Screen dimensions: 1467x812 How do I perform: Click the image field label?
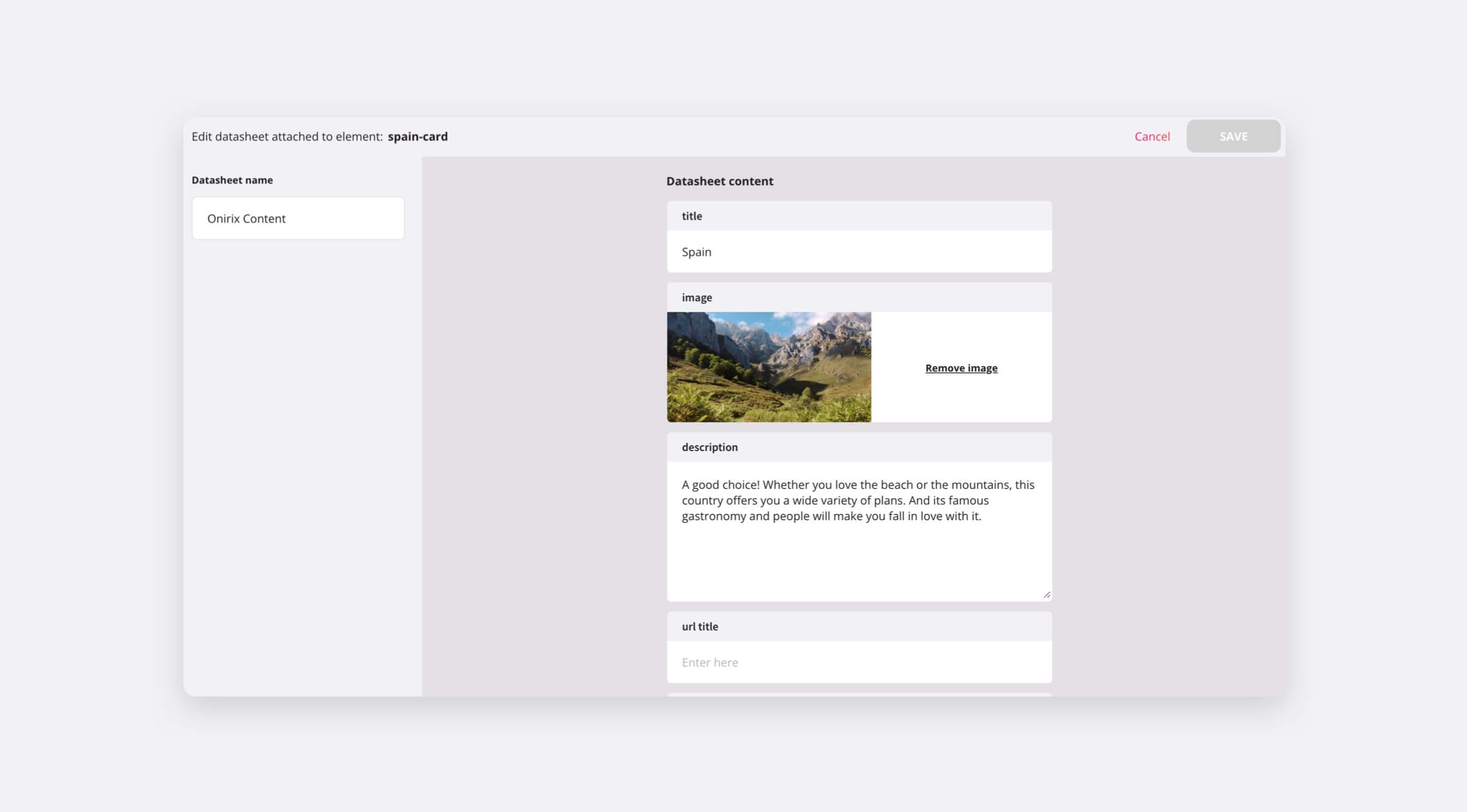point(697,298)
